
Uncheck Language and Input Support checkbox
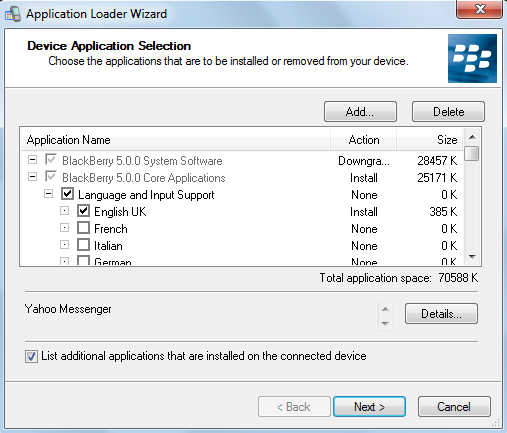tap(67, 194)
